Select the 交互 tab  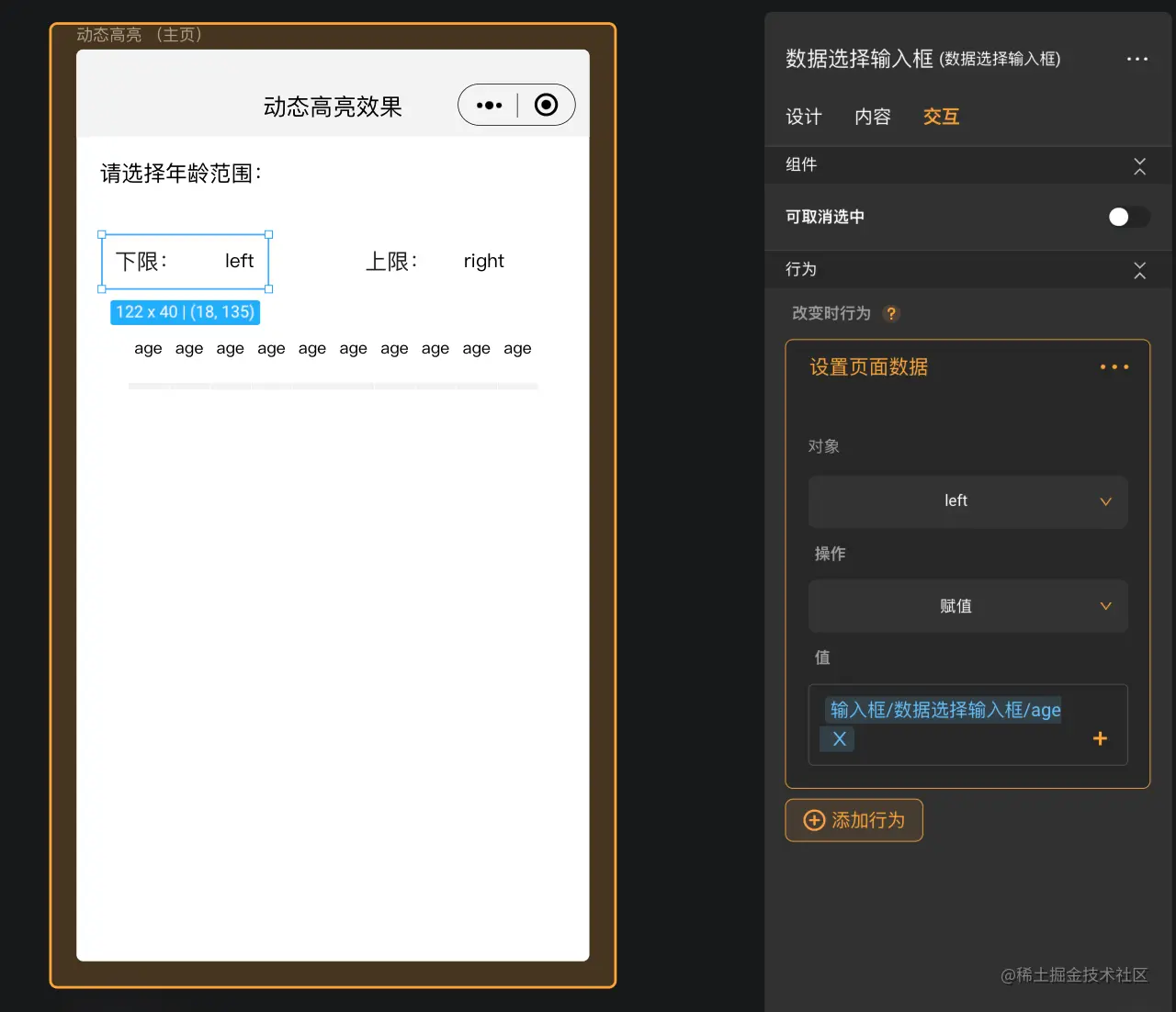pos(941,117)
